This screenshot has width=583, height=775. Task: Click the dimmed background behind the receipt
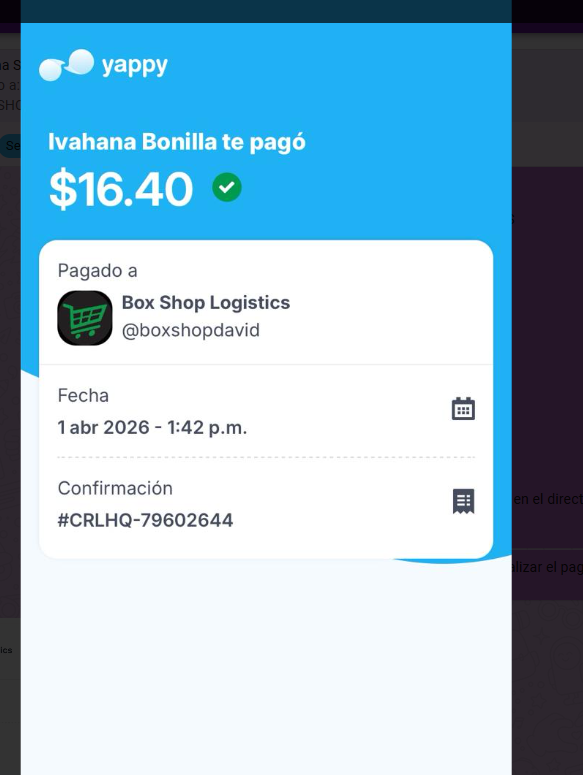[547, 346]
